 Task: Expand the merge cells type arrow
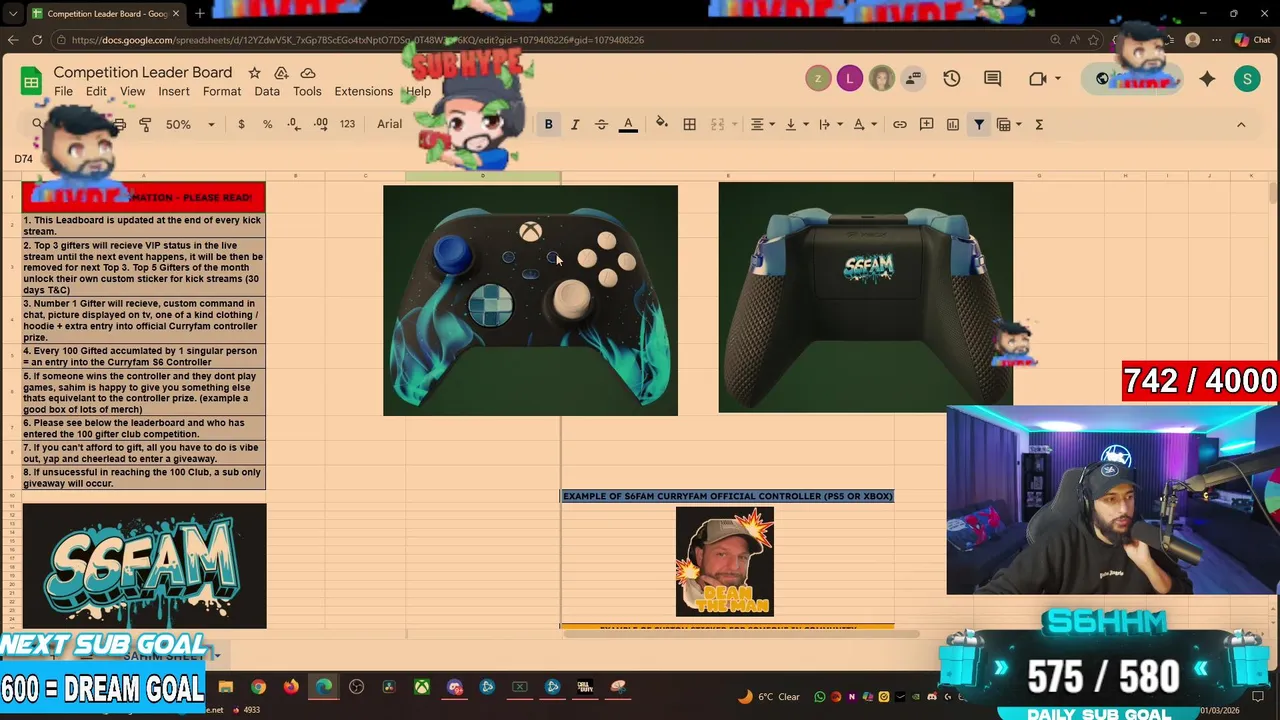pyautogui.click(x=734, y=124)
